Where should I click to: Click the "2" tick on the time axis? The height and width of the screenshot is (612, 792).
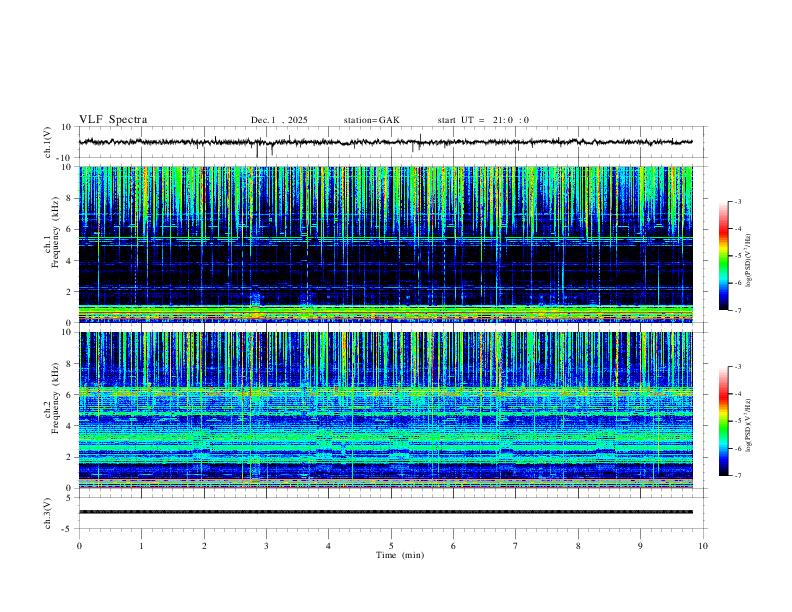pos(204,546)
